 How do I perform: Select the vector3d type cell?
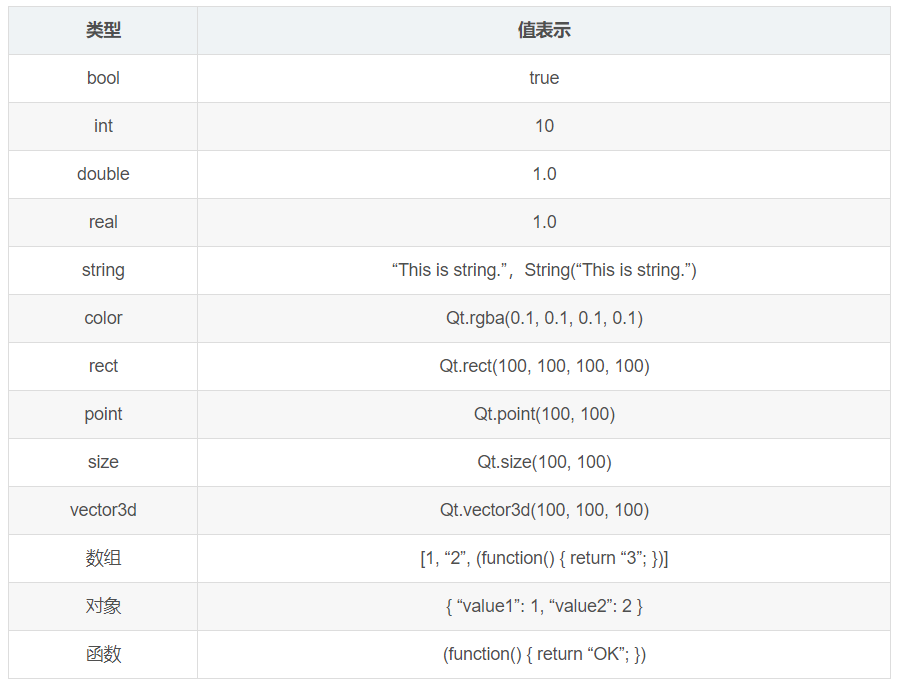coord(103,510)
